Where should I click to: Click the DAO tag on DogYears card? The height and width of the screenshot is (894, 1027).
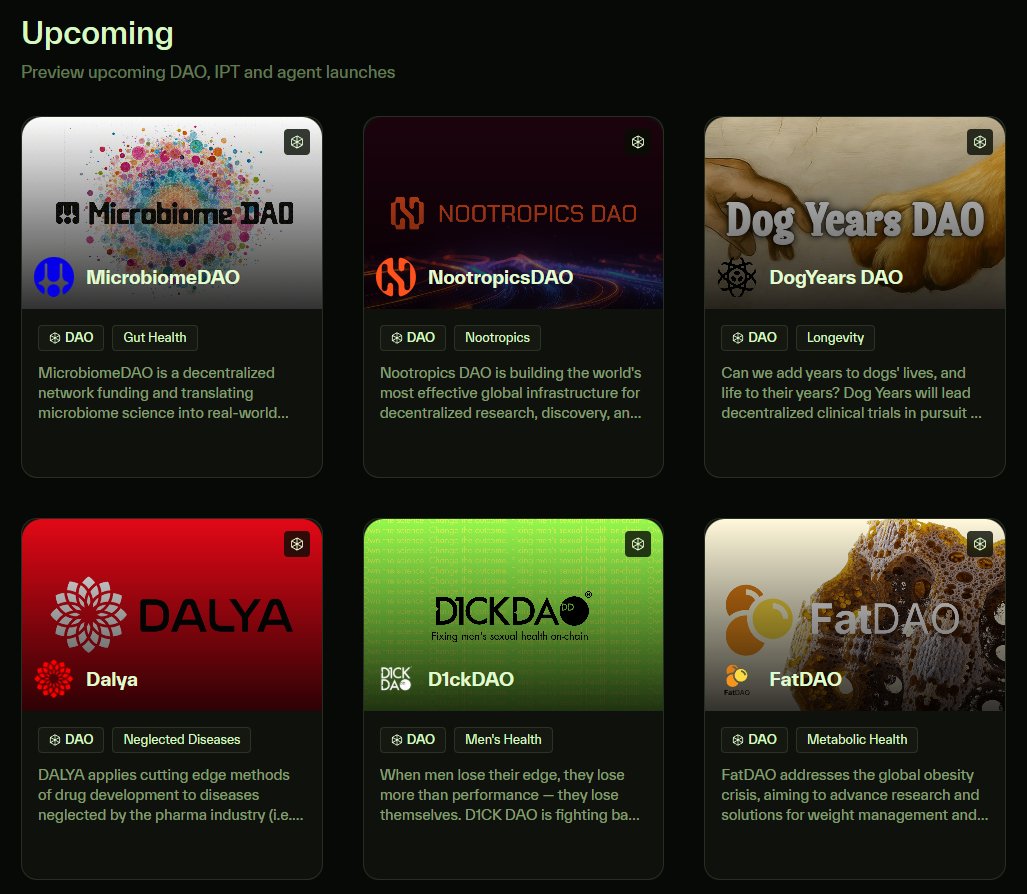pyautogui.click(x=755, y=337)
